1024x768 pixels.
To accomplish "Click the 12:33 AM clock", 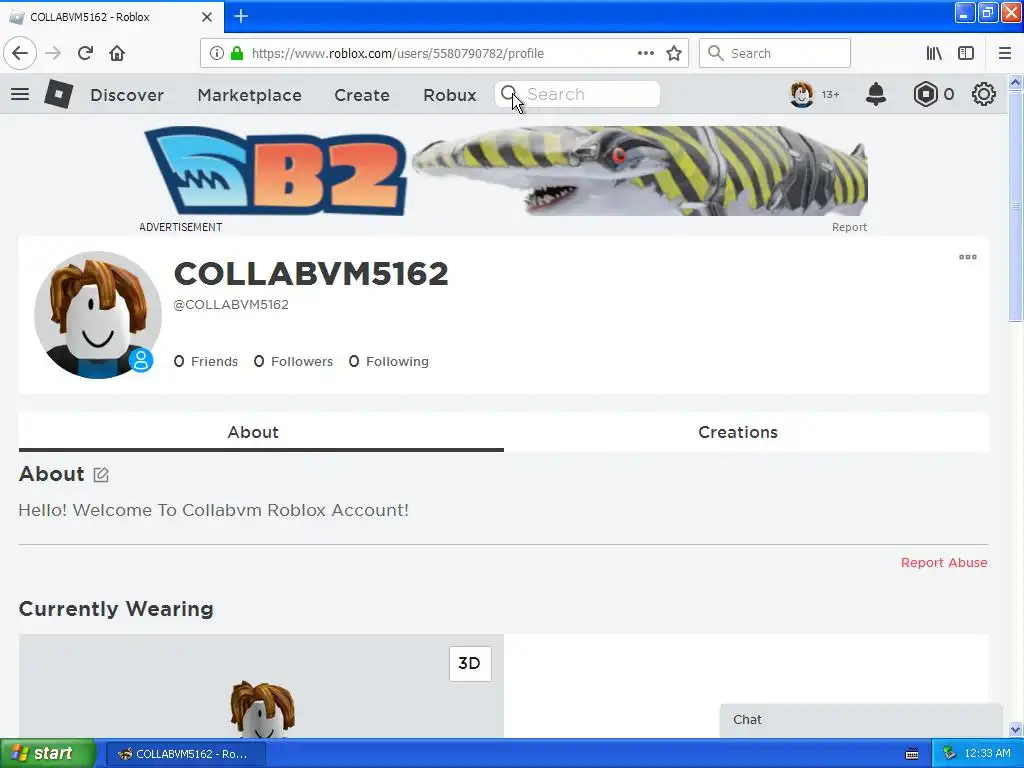I will (x=987, y=754).
